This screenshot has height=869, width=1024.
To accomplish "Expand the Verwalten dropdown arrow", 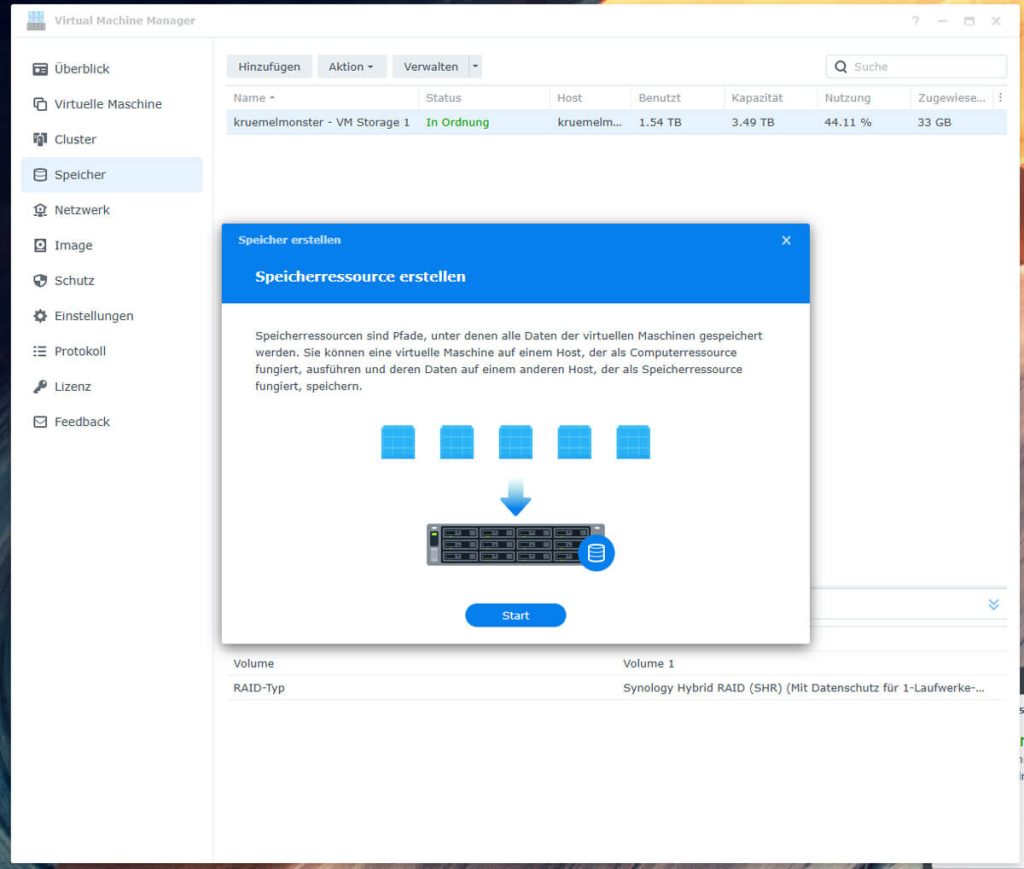I will [x=476, y=67].
